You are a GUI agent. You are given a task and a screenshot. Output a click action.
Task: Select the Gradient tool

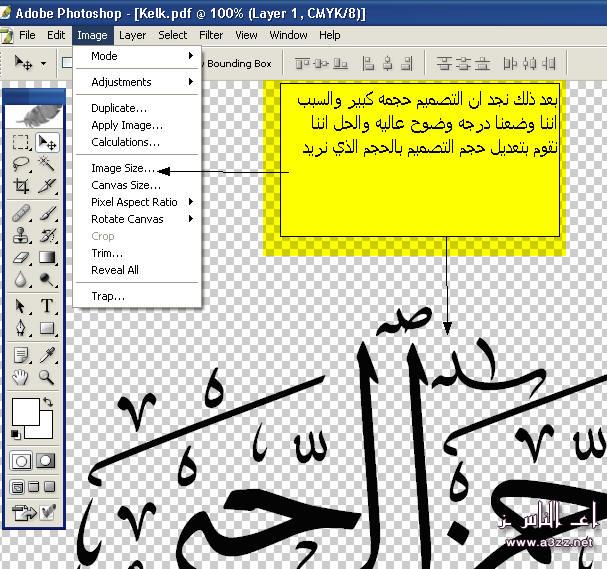click(47, 257)
